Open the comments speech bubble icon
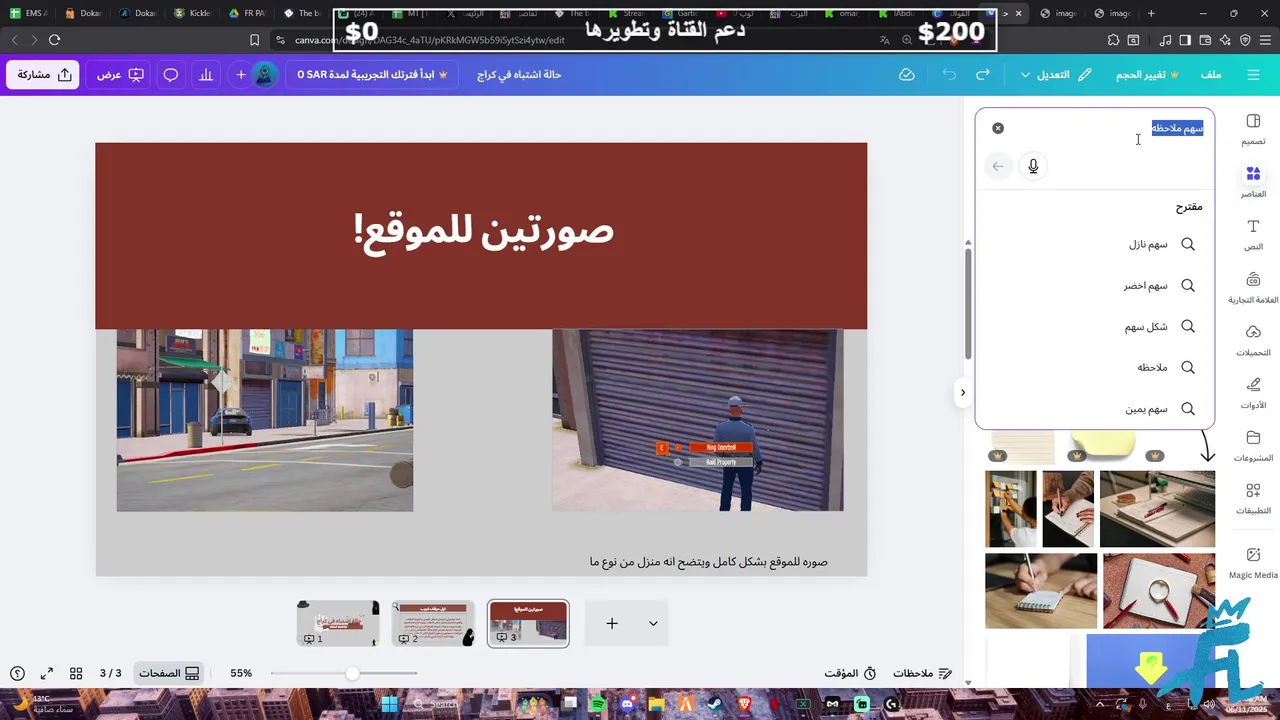 tap(171, 74)
